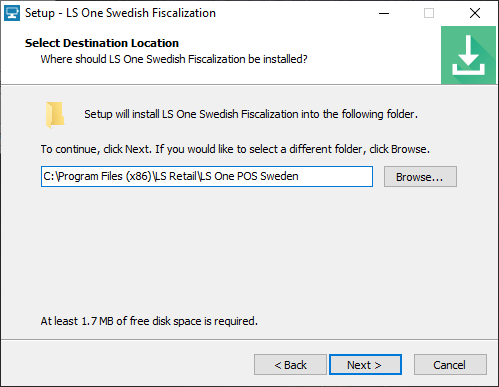Click the 'Setup will install' description text
499x387 pixels.
[251, 114]
